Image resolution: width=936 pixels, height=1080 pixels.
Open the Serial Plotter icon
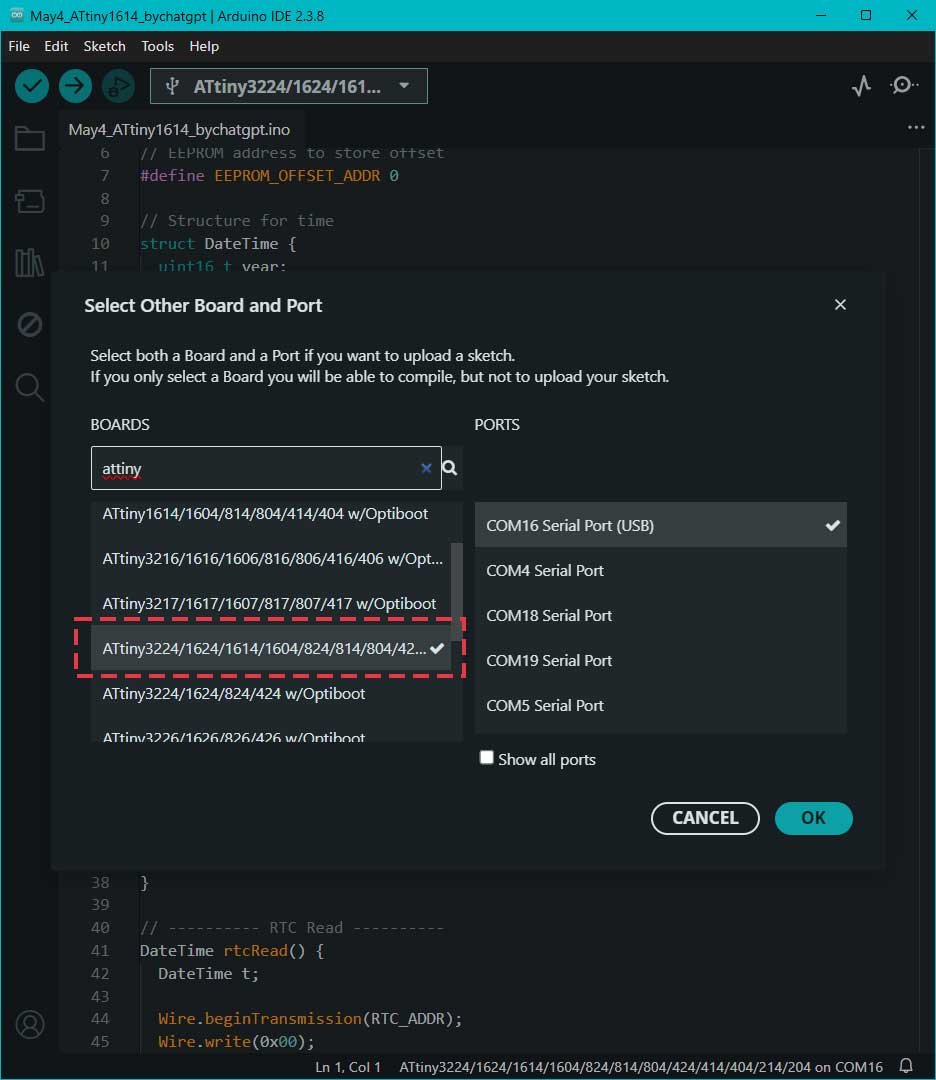click(x=861, y=86)
